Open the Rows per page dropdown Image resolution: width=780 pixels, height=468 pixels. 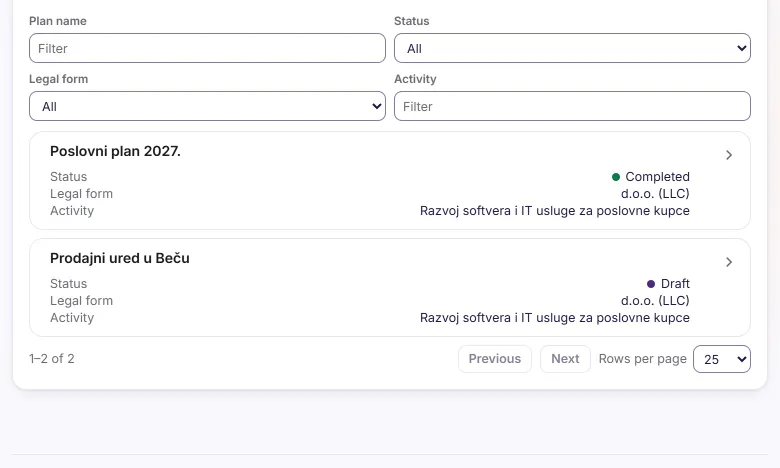coord(722,359)
